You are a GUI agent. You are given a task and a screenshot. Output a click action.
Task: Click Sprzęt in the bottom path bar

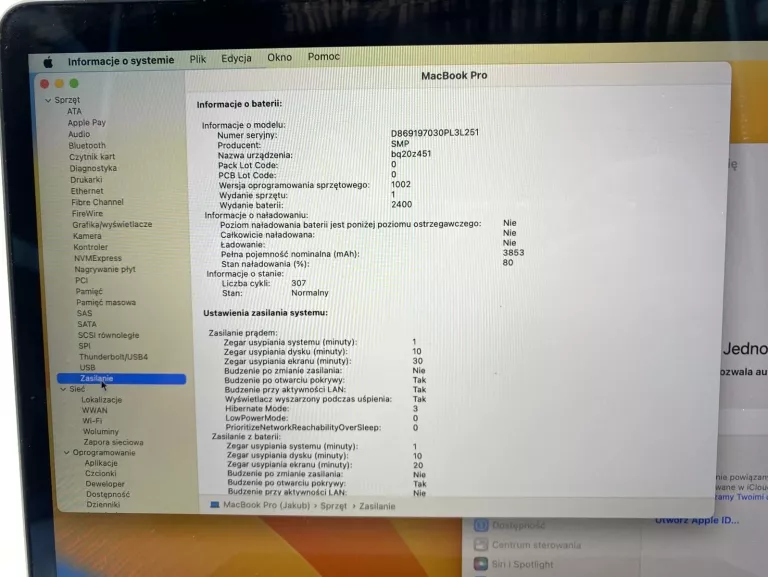(334, 506)
